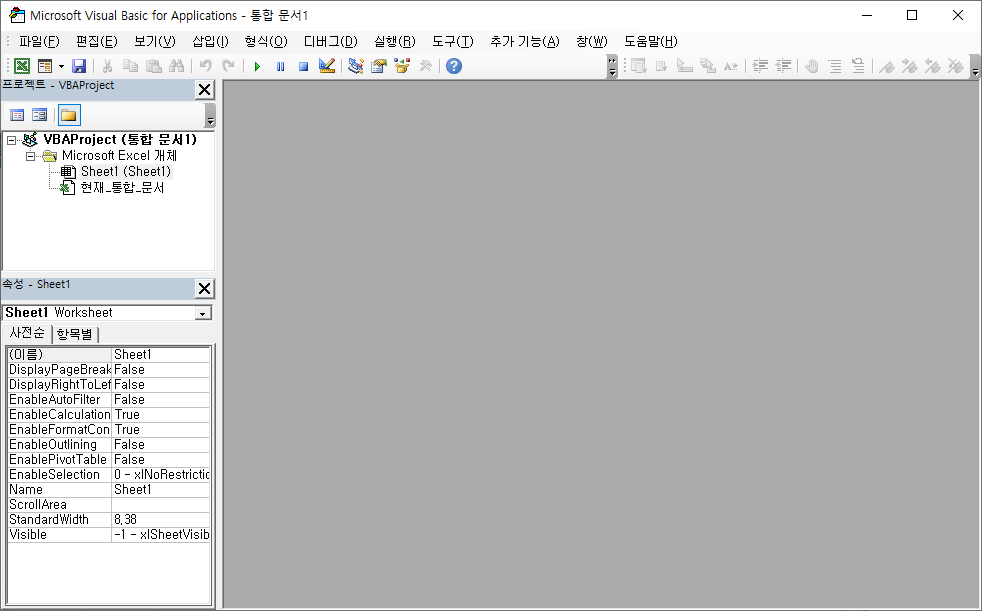Open Project Explorer toolbar icon

click(356, 66)
